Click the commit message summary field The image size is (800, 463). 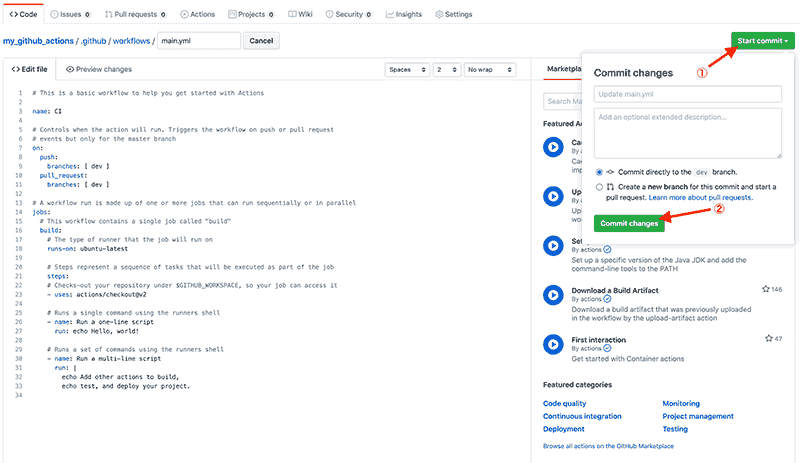tap(687, 93)
